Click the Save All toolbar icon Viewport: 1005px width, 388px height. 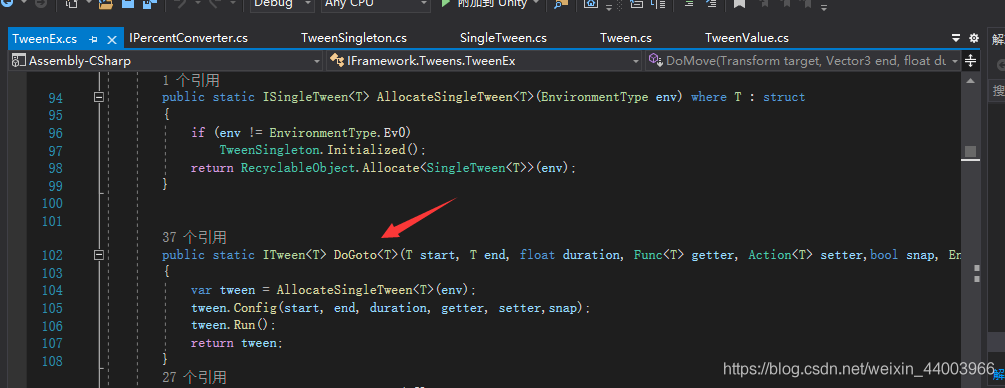pyautogui.click(x=149, y=4)
